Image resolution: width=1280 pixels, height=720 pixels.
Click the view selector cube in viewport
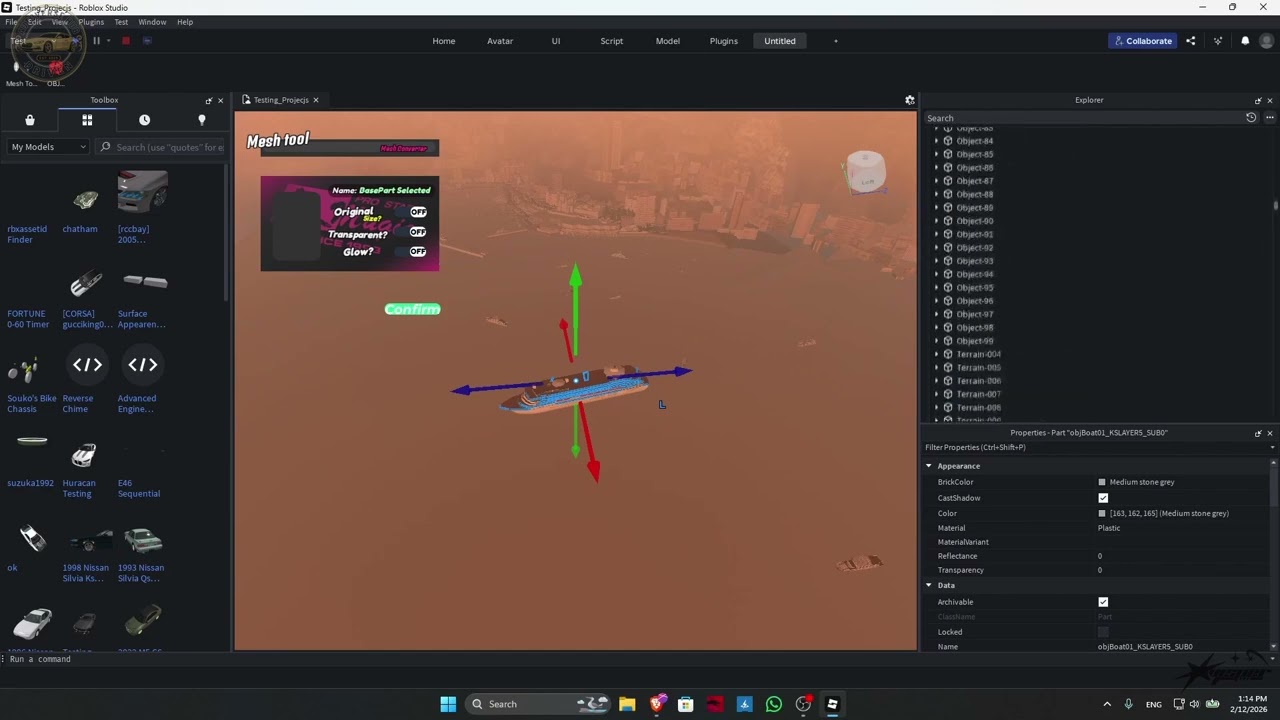coord(865,172)
